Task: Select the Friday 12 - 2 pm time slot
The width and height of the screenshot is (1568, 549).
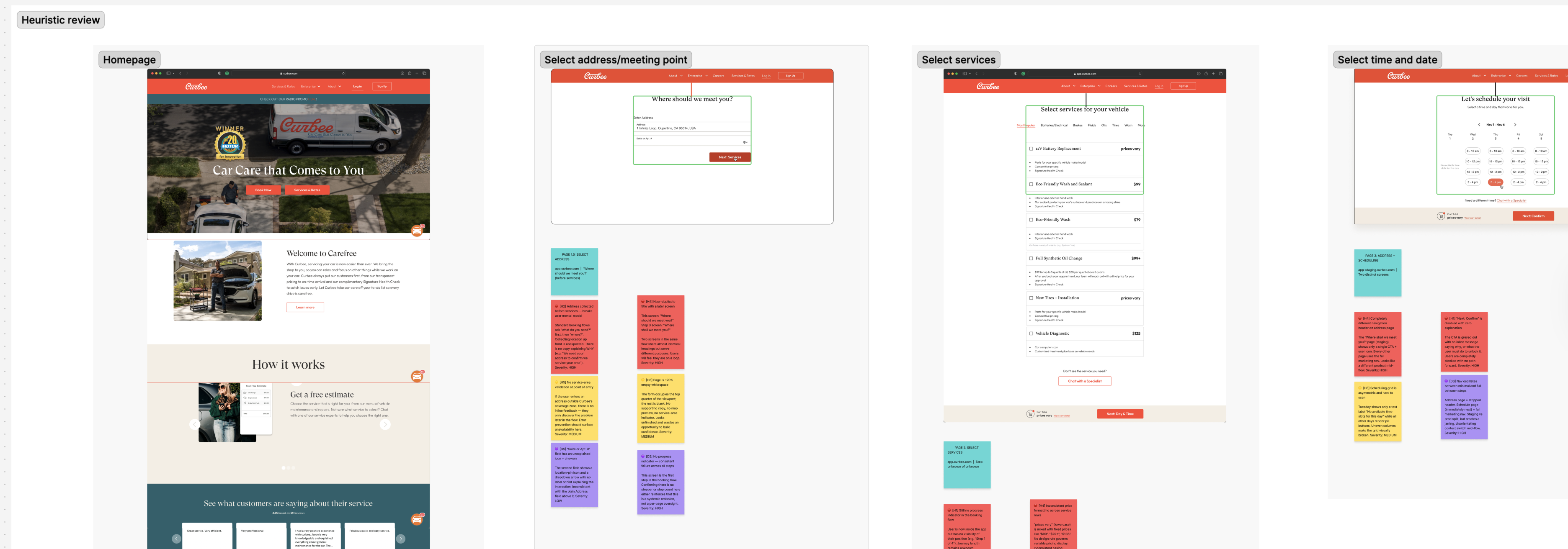Action: click(x=1518, y=172)
